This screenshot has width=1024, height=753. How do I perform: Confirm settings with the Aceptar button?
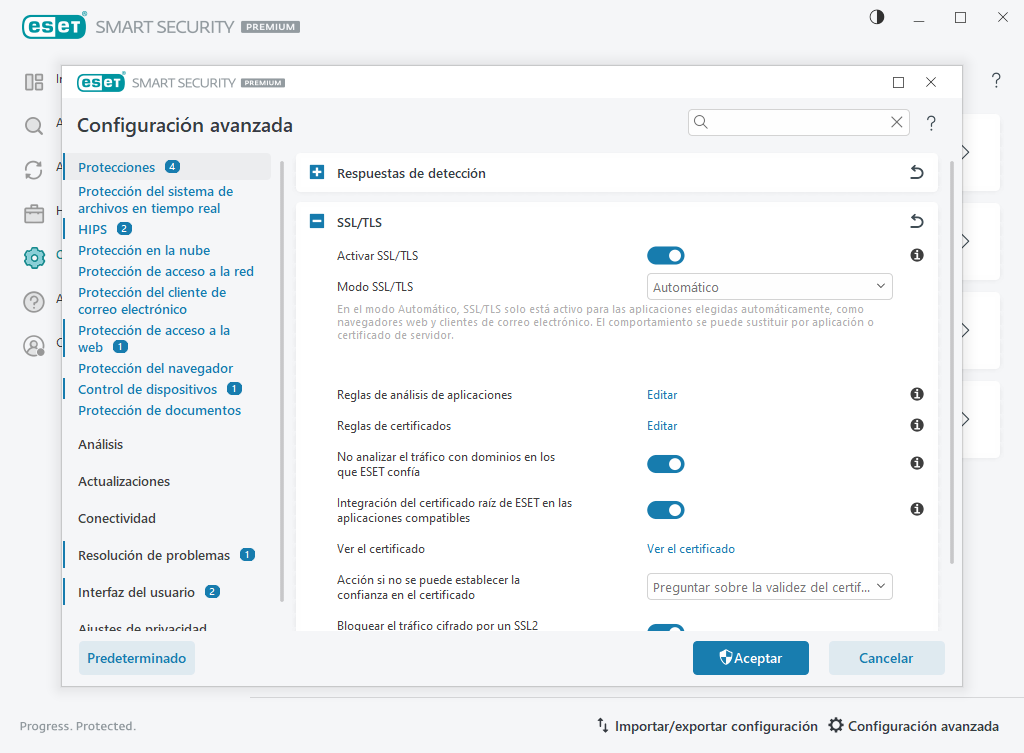pyautogui.click(x=750, y=658)
